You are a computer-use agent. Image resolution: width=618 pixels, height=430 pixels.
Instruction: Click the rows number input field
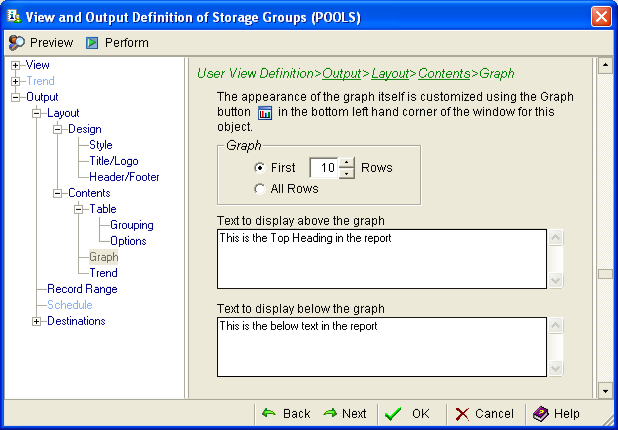point(324,168)
